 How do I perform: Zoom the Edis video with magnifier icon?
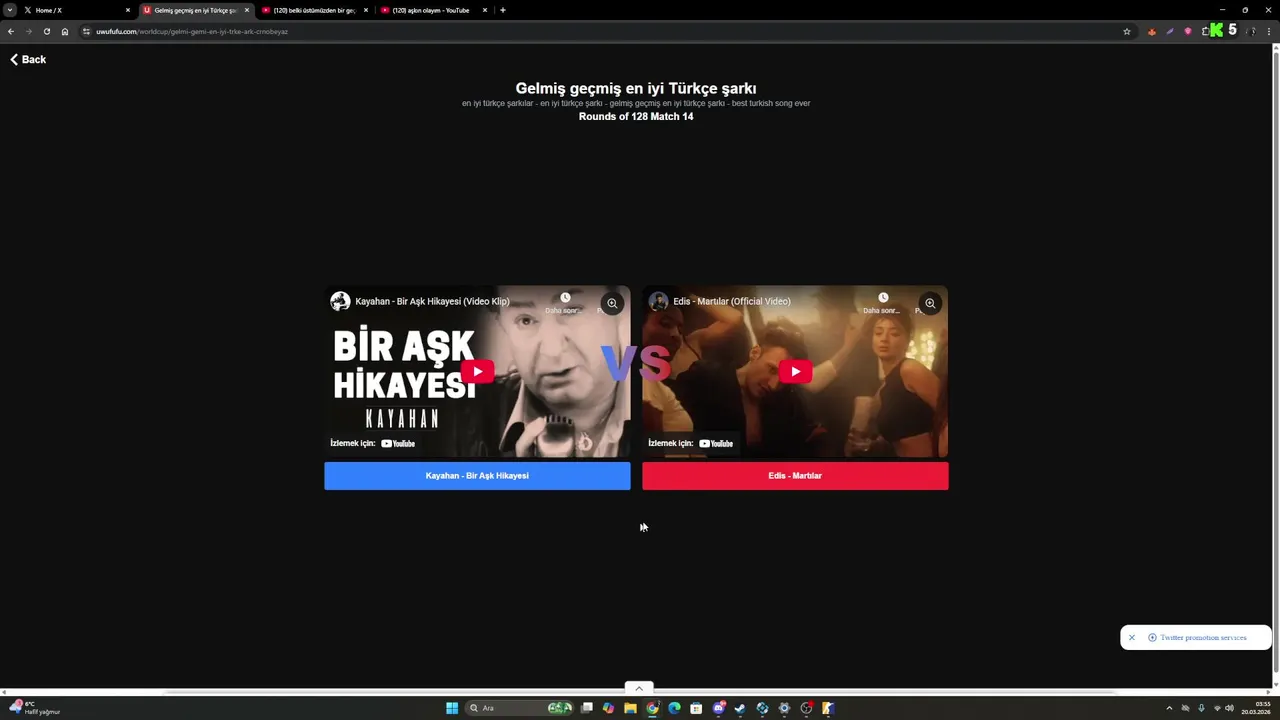point(930,303)
